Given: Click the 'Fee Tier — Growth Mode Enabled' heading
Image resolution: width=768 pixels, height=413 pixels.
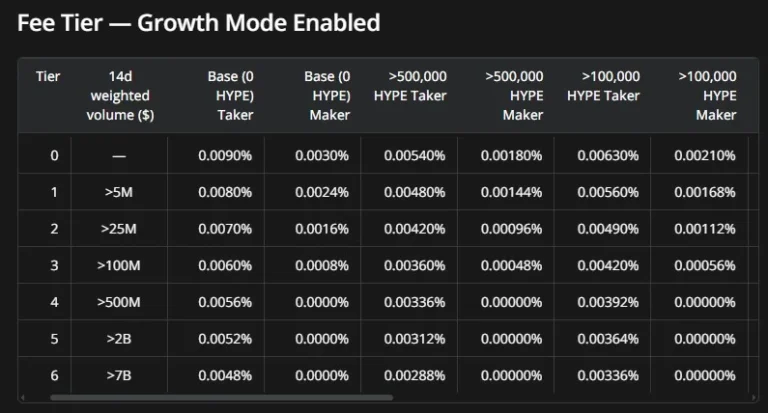Looking at the screenshot, I should click(x=199, y=23).
